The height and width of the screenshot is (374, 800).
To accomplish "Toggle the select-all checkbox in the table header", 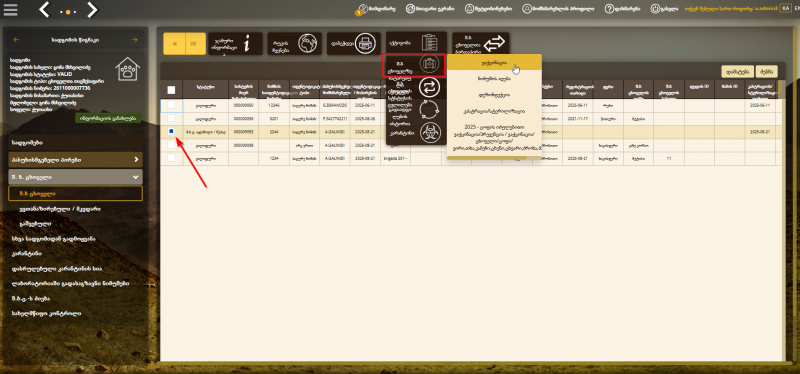I will tap(171, 90).
